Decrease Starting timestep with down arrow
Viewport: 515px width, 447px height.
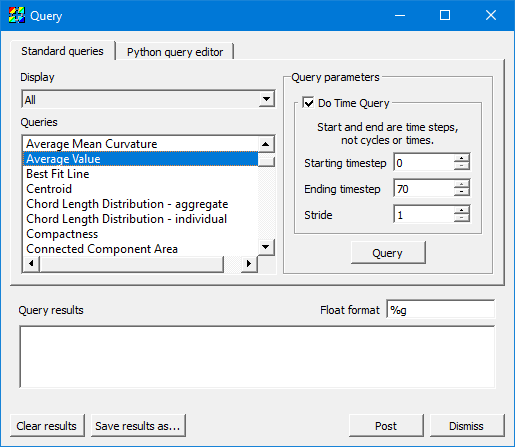[x=462, y=166]
